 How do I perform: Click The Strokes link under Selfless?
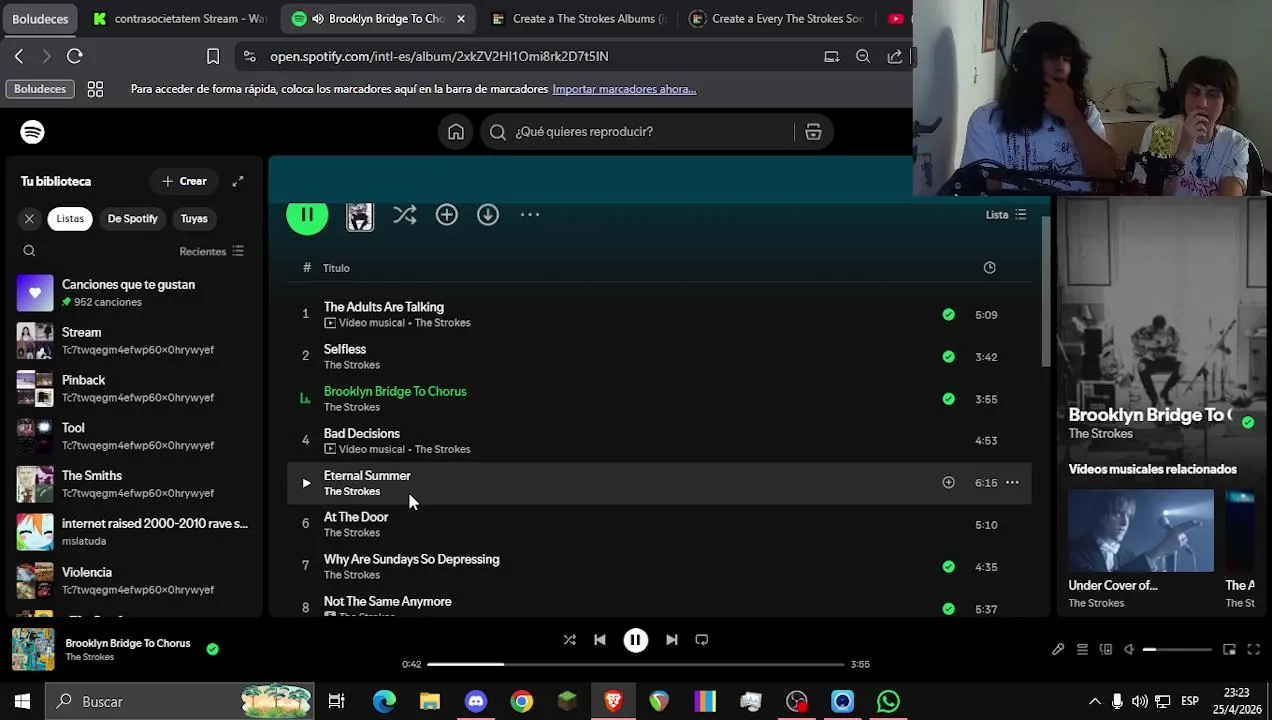click(352, 365)
